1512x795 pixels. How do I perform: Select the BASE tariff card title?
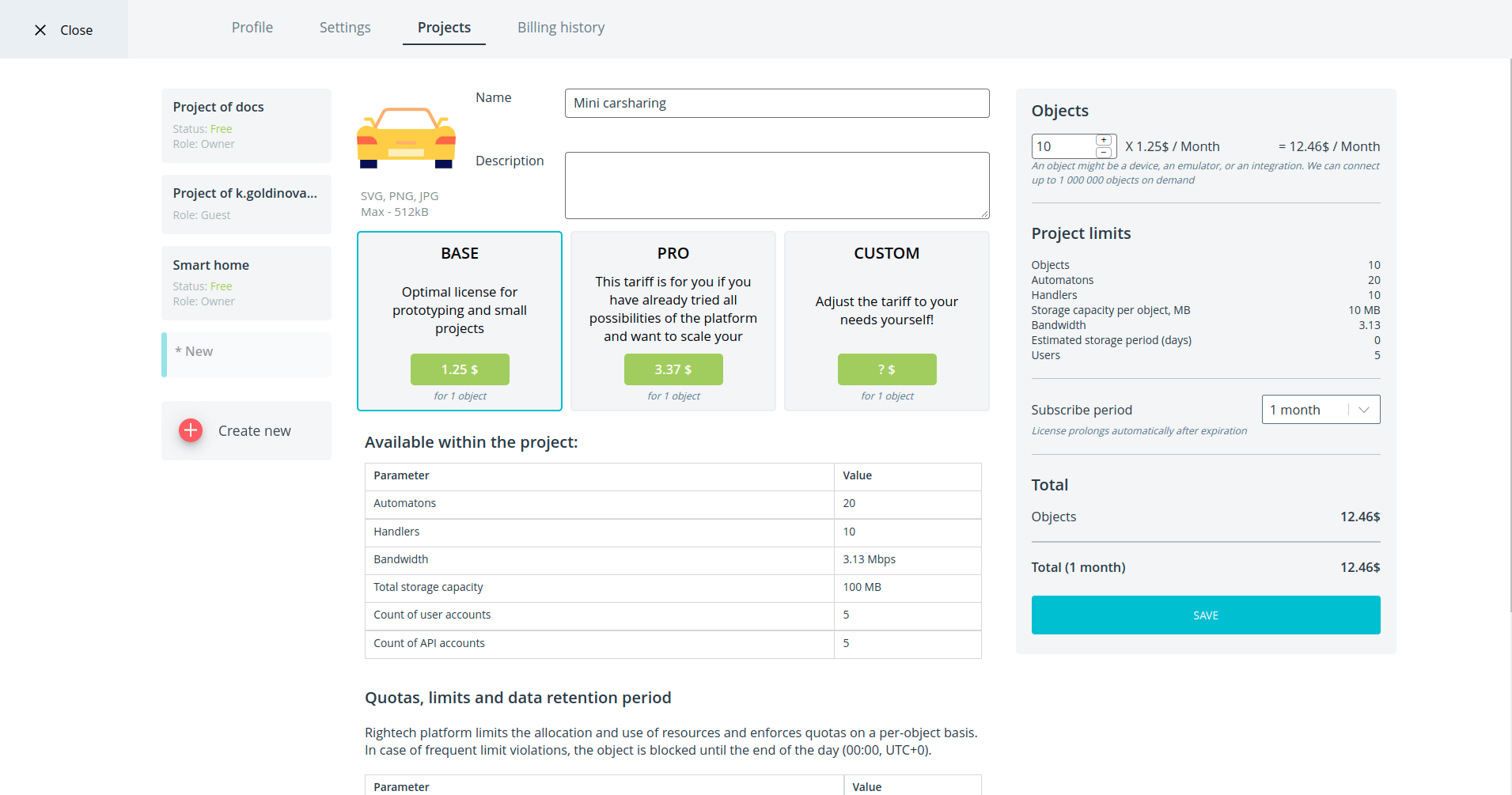[460, 253]
